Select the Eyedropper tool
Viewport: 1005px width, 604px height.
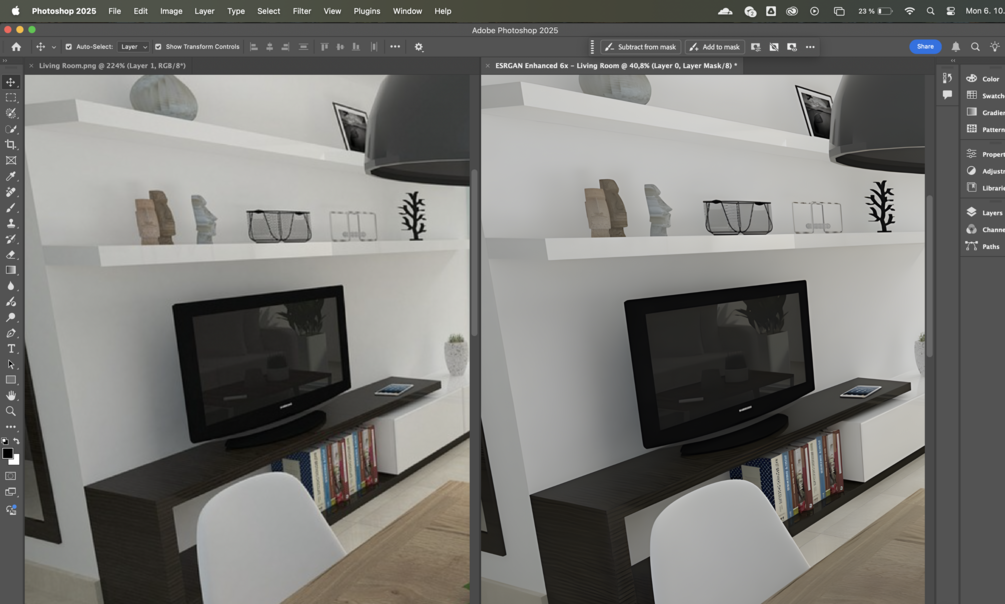[11, 176]
